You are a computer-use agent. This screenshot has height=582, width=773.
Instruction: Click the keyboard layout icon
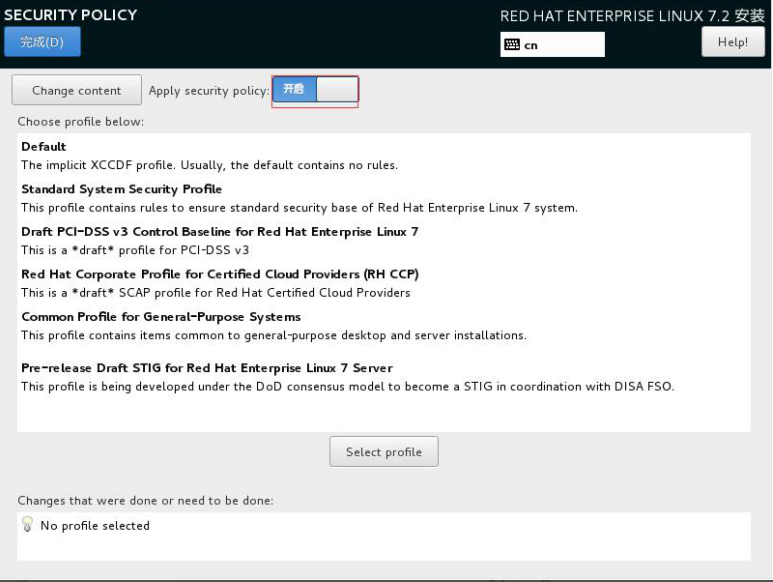[512, 45]
